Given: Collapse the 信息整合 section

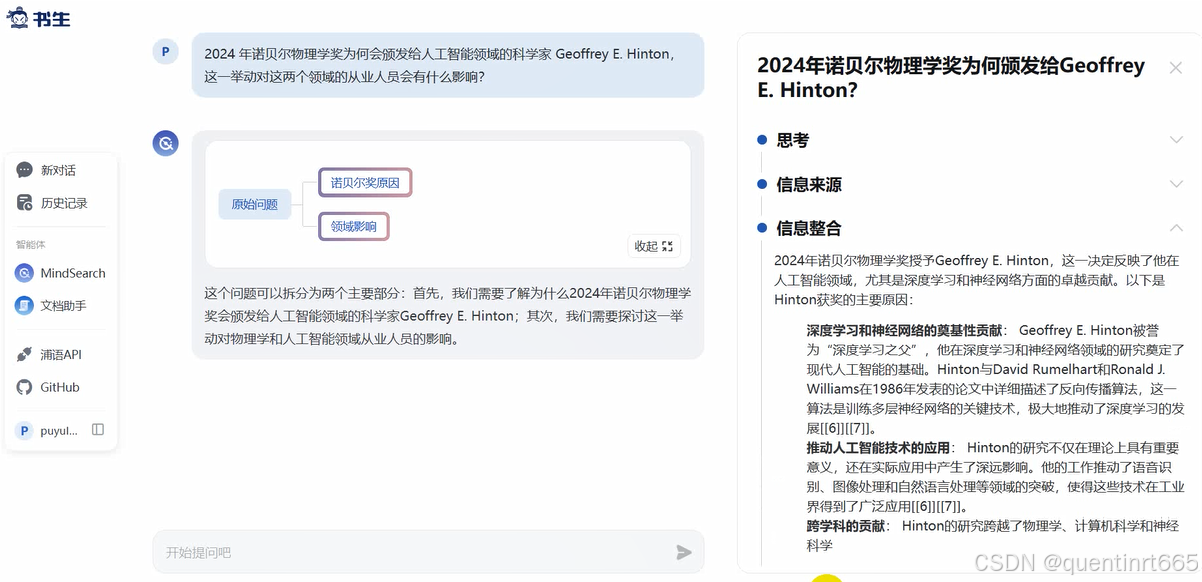Looking at the screenshot, I should (x=1176, y=228).
